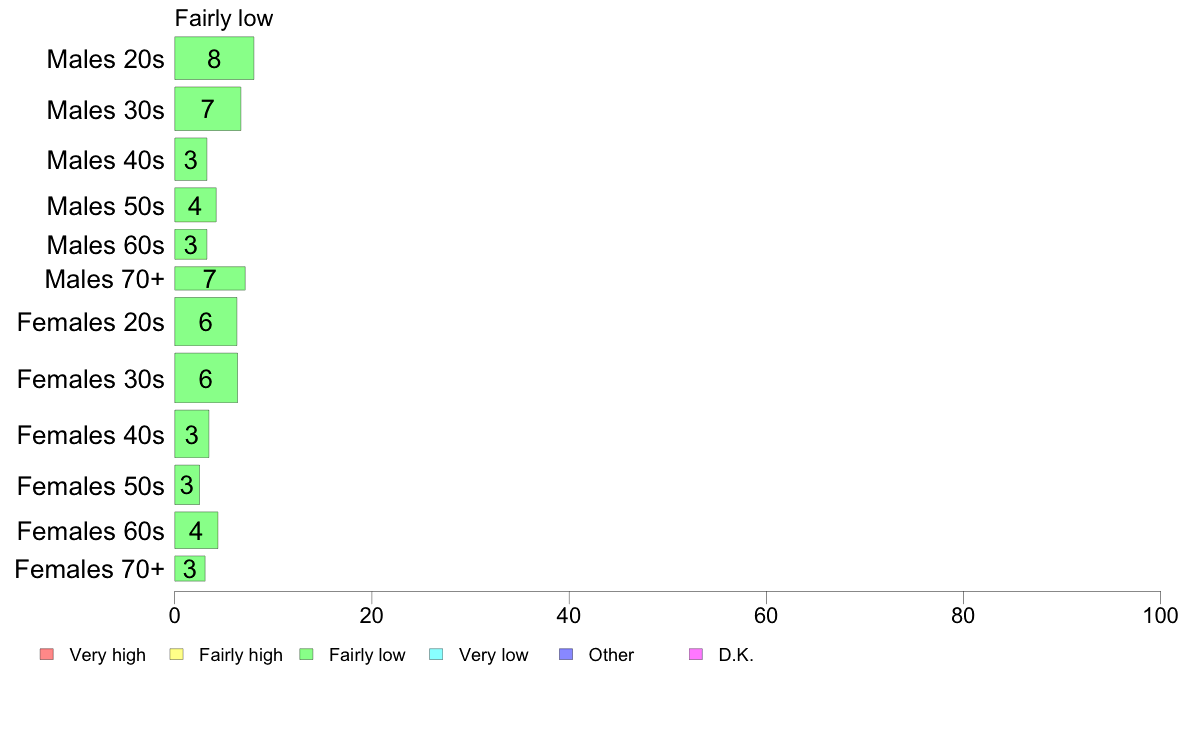This screenshot has width=1188, height=736.
Task: Click the Fairly low chart heading
Action: click(x=224, y=18)
